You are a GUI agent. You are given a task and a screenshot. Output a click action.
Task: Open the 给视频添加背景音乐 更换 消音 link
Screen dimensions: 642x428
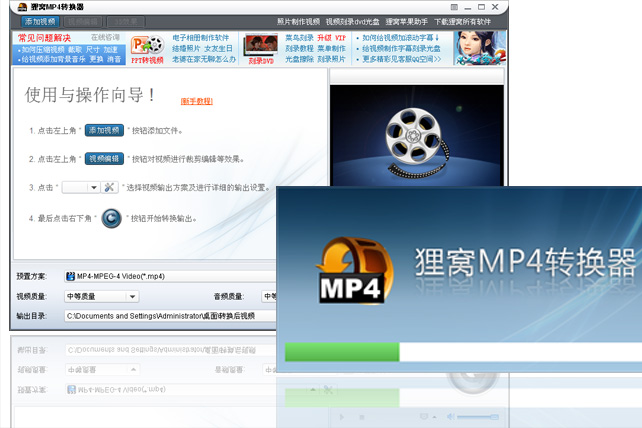[x=70, y=59]
